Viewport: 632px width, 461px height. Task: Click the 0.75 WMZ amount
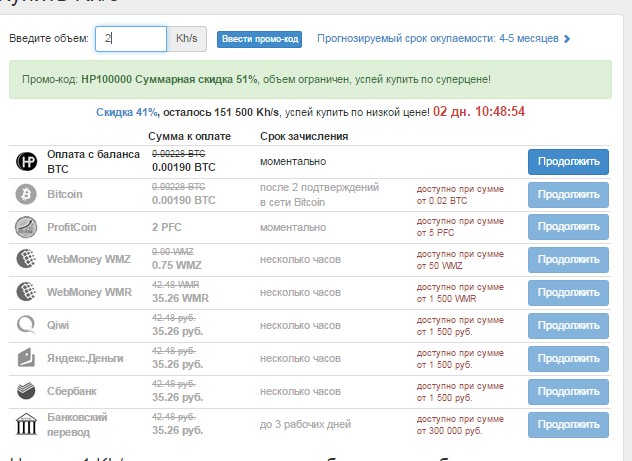click(177, 265)
